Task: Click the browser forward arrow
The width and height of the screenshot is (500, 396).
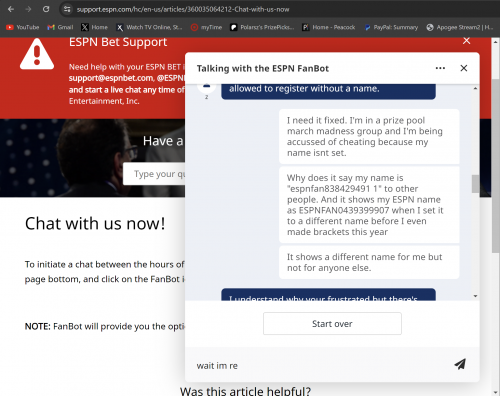Action: pyautogui.click(x=28, y=9)
